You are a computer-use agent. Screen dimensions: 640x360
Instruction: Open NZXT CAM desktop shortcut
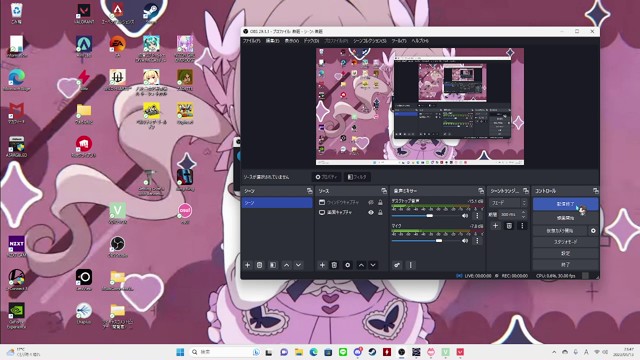(17, 247)
